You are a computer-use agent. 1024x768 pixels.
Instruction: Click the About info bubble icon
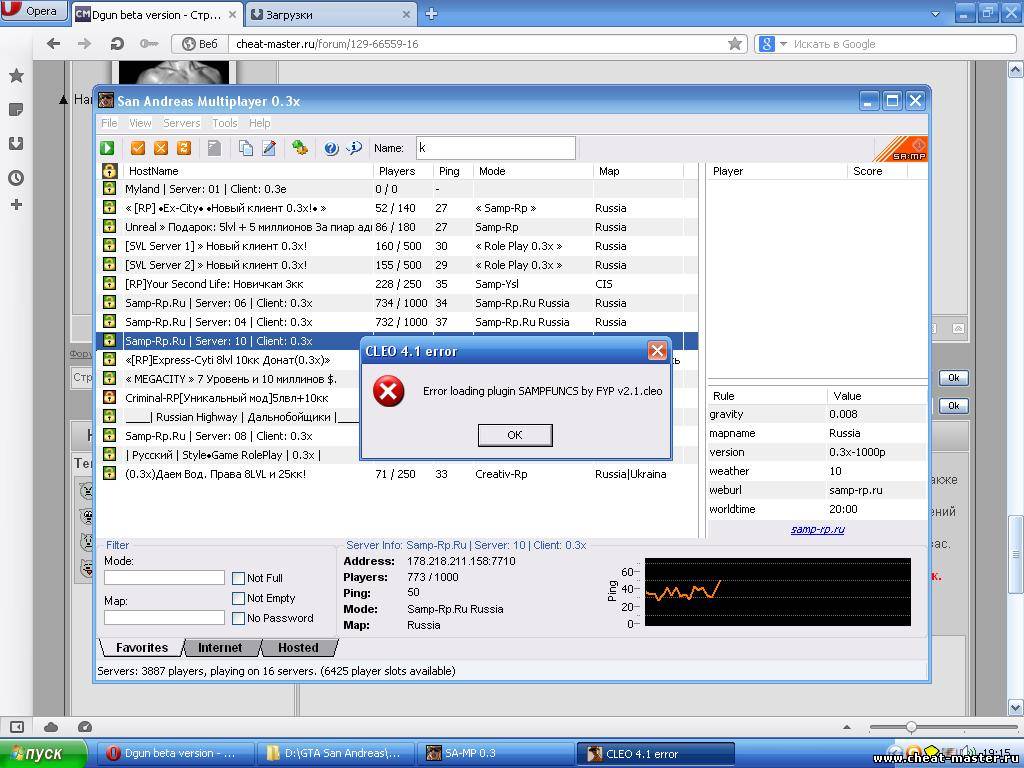click(x=355, y=148)
